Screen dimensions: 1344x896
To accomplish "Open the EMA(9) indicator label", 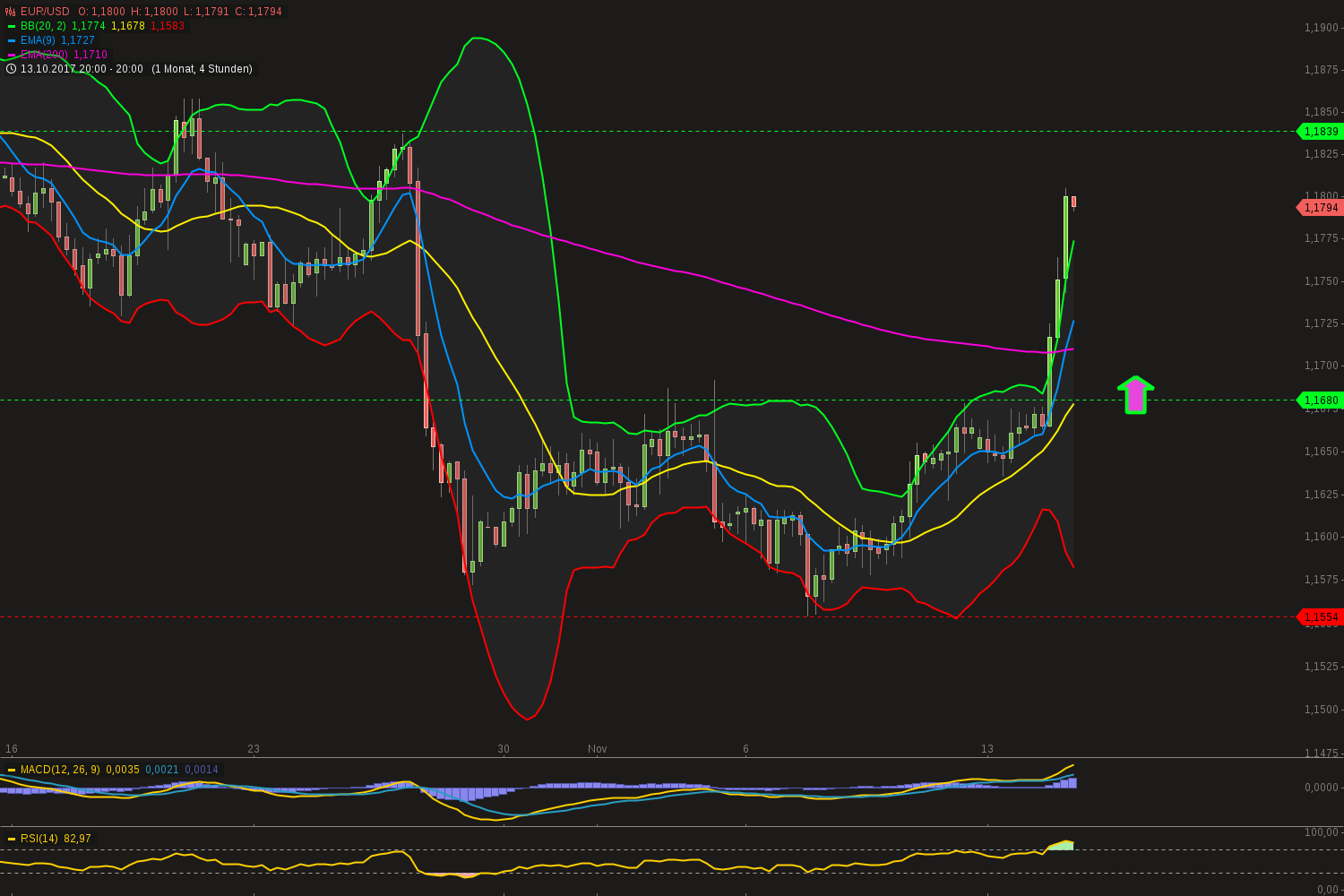I will pyautogui.click(x=38, y=40).
